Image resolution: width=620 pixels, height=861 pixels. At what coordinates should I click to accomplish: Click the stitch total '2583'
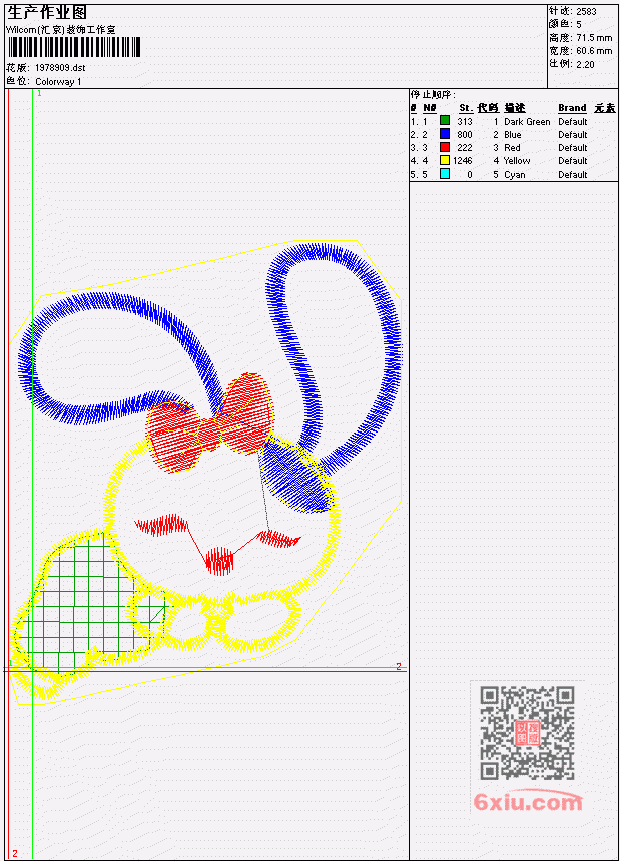586,11
